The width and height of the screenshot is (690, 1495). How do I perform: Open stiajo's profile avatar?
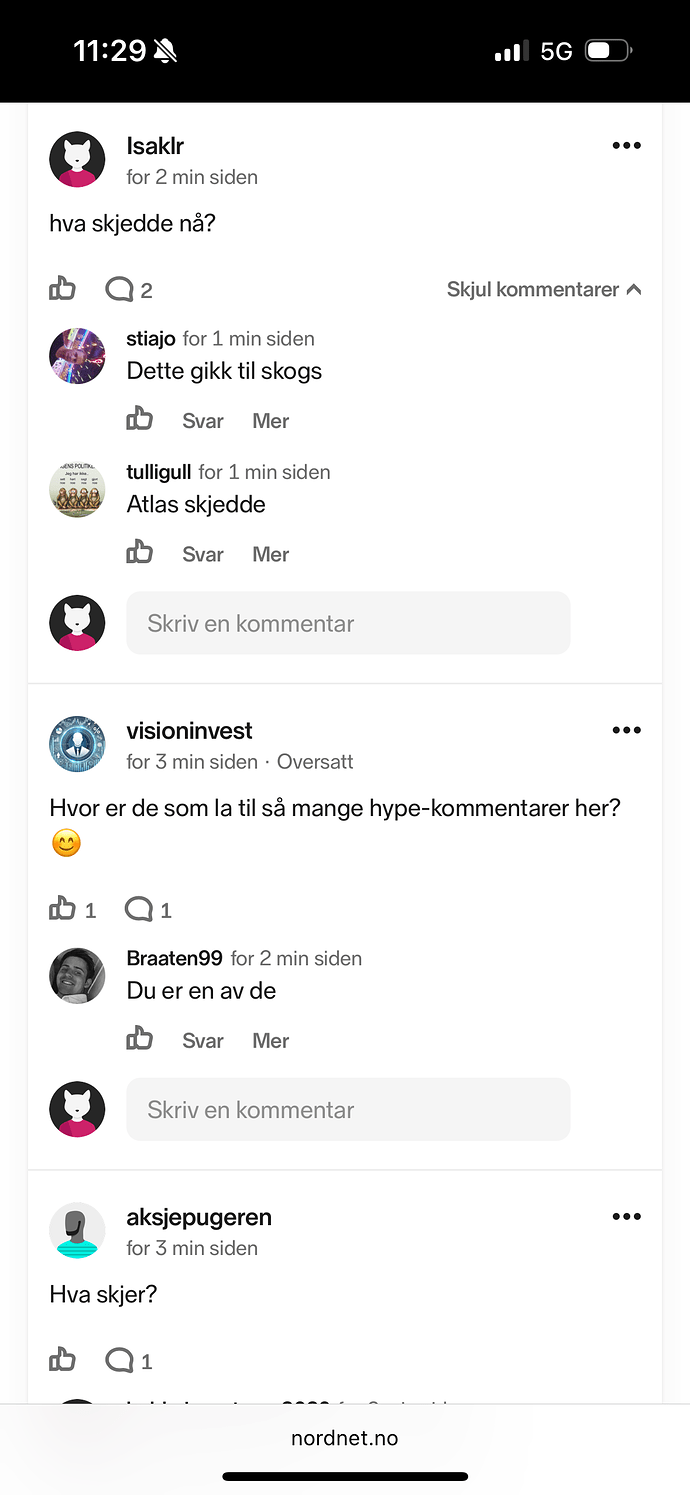click(77, 355)
